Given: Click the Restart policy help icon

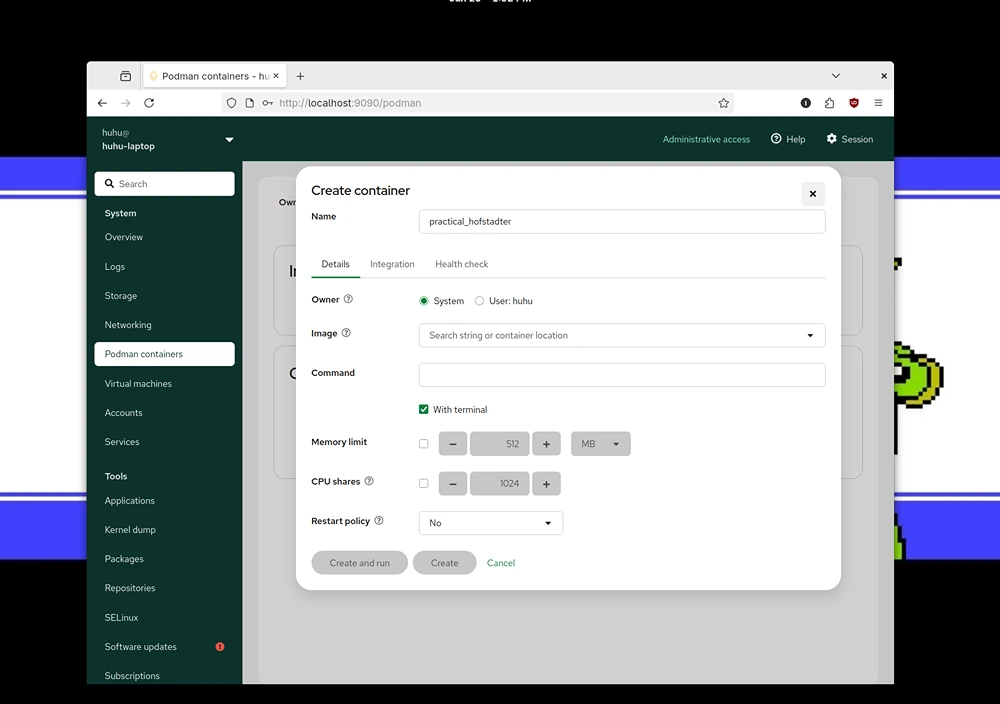Looking at the screenshot, I should pos(379,520).
